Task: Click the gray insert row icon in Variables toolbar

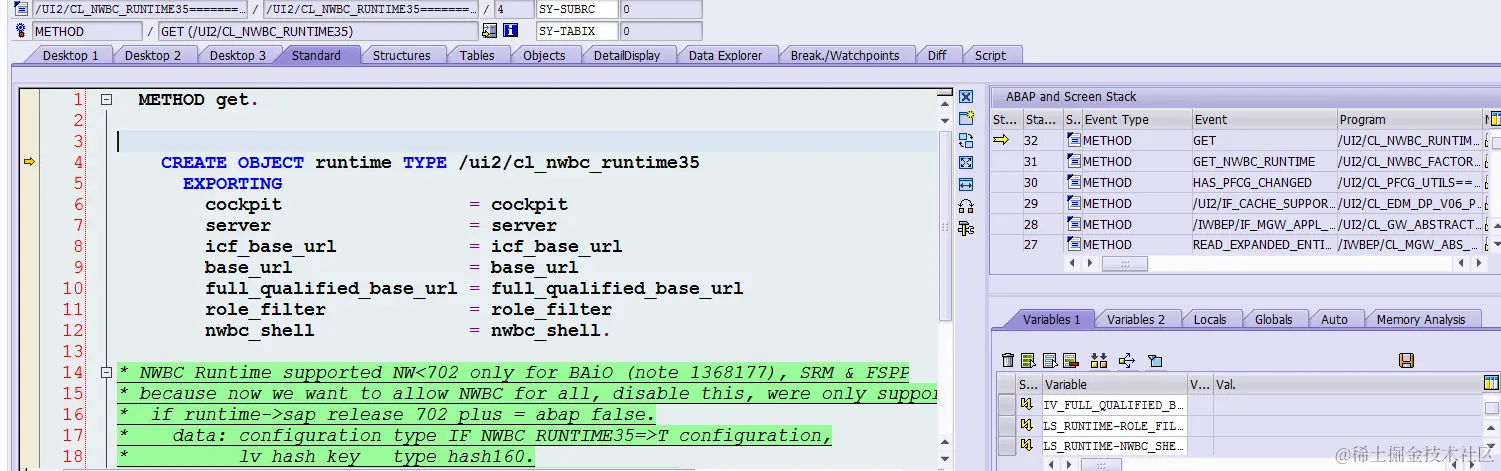Action: click(1050, 360)
